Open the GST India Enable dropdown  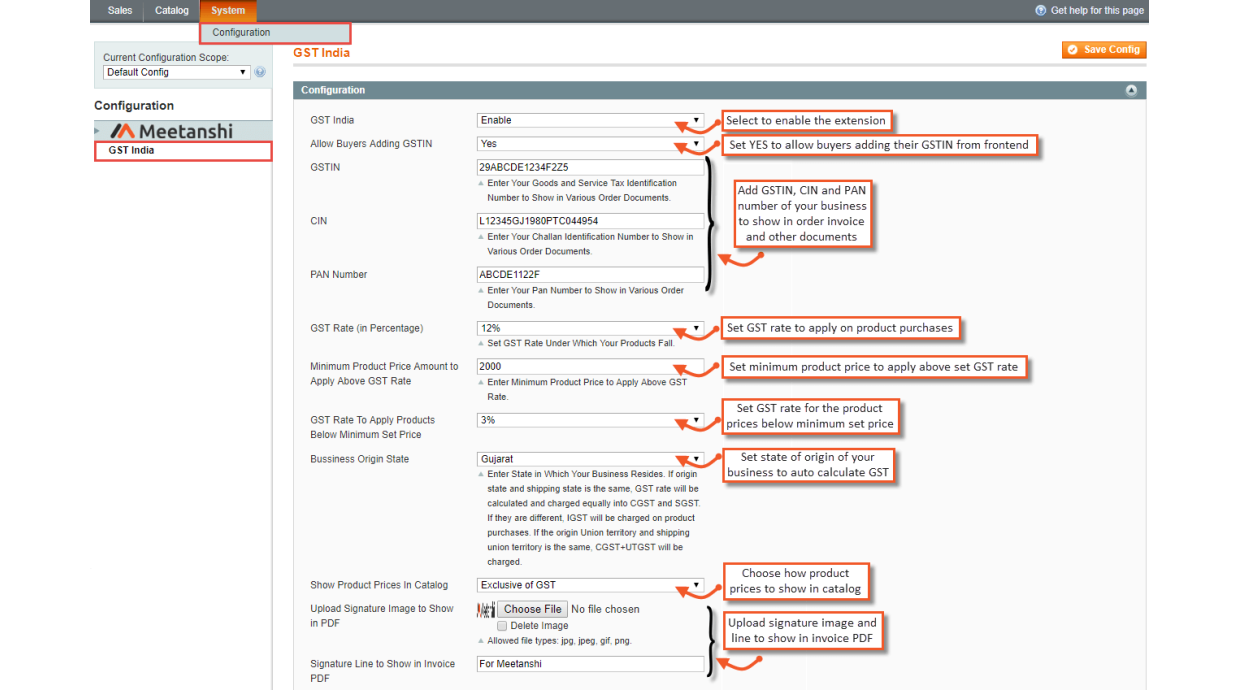coord(590,120)
